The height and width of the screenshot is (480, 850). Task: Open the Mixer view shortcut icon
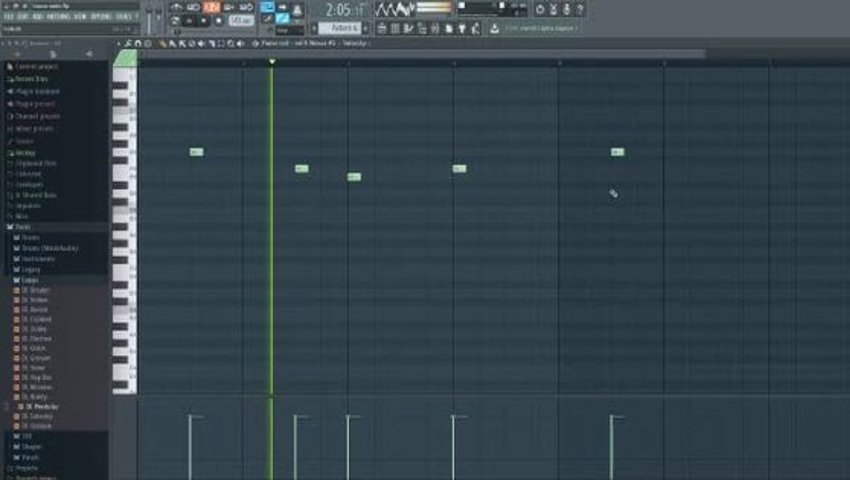(434, 28)
